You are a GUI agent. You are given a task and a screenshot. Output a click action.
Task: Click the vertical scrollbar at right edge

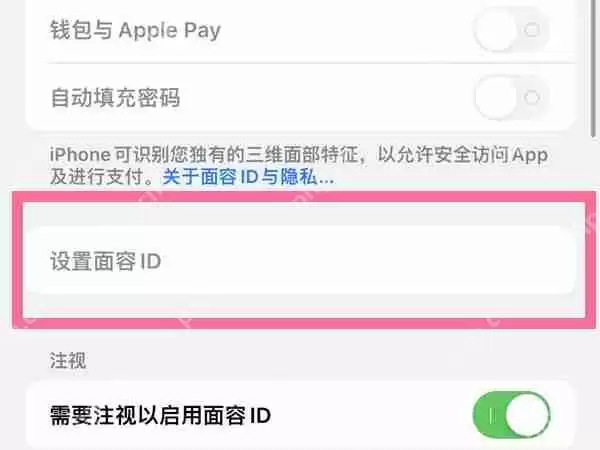(x=593, y=68)
